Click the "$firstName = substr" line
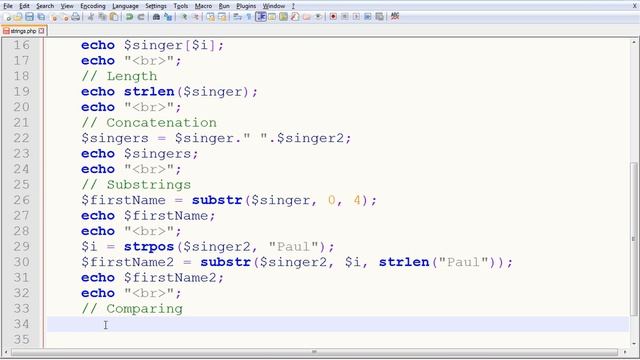 229,200
